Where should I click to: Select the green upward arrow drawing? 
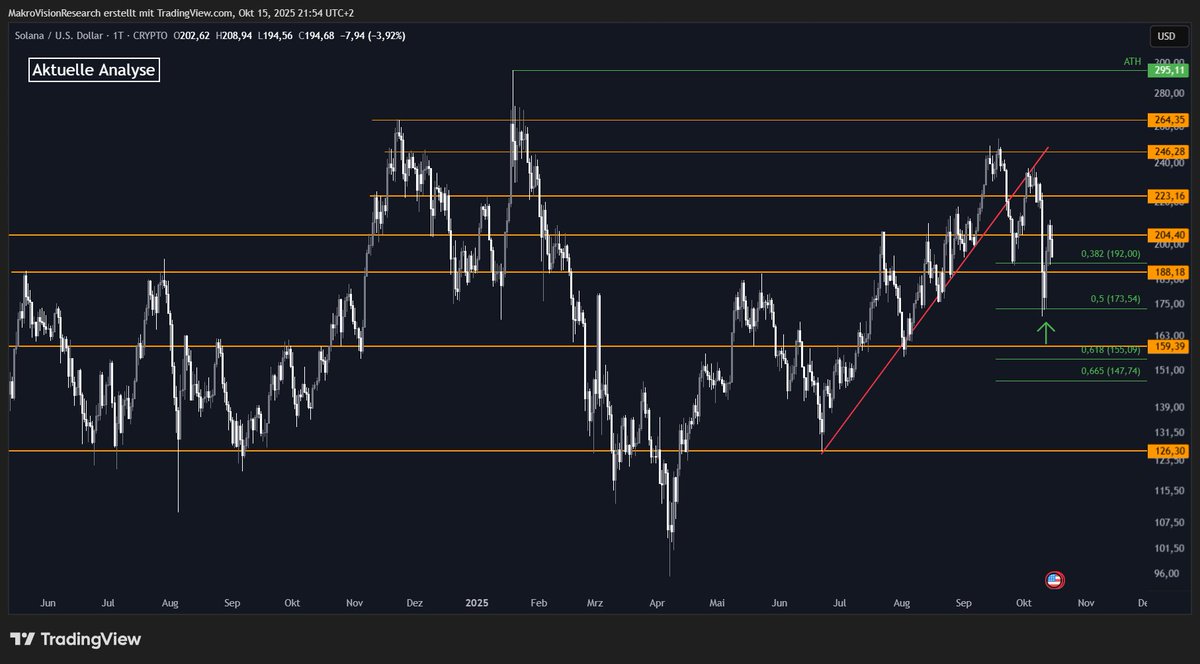point(1045,331)
